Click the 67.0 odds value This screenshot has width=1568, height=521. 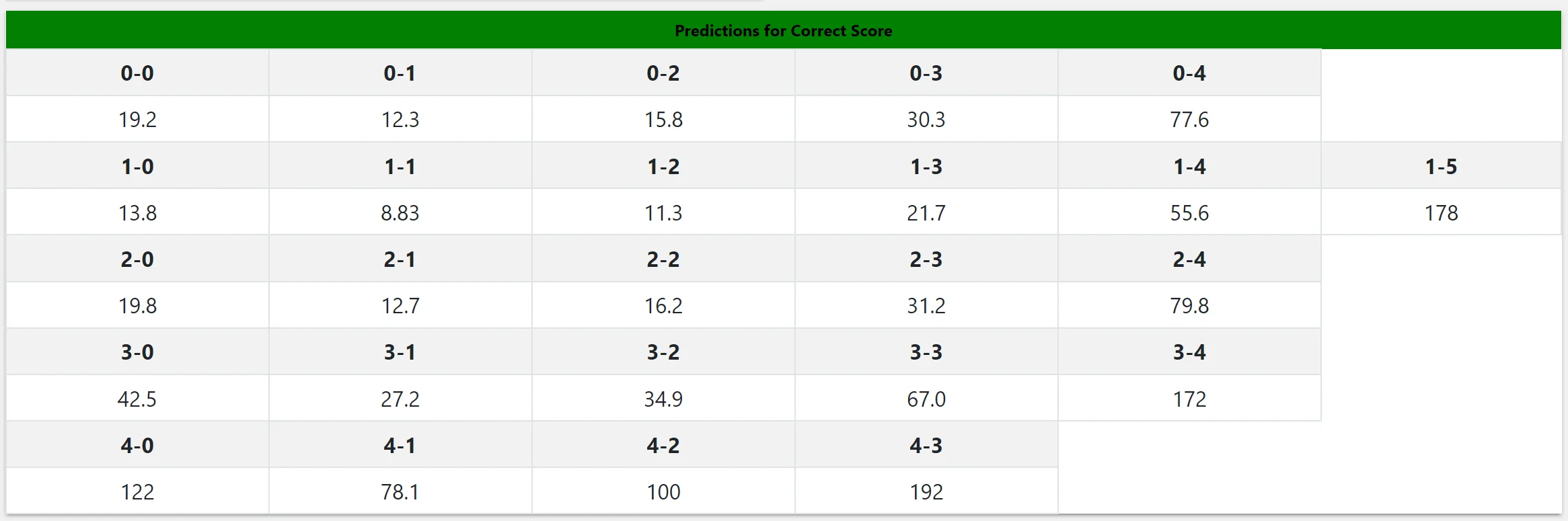[x=926, y=399]
